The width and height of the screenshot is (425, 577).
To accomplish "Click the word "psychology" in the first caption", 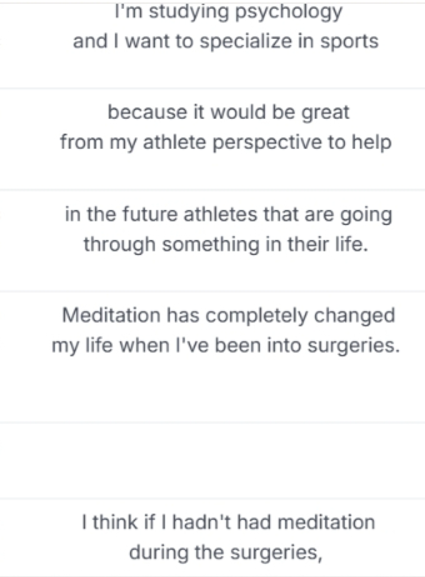I will pyautogui.click(x=289, y=13).
